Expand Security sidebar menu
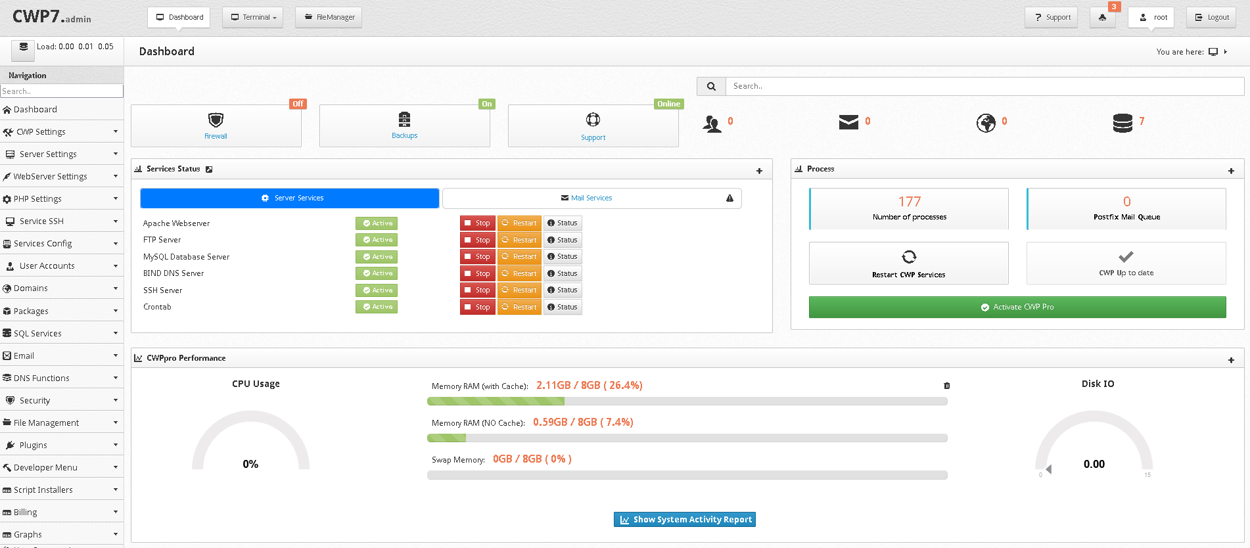 (x=61, y=400)
